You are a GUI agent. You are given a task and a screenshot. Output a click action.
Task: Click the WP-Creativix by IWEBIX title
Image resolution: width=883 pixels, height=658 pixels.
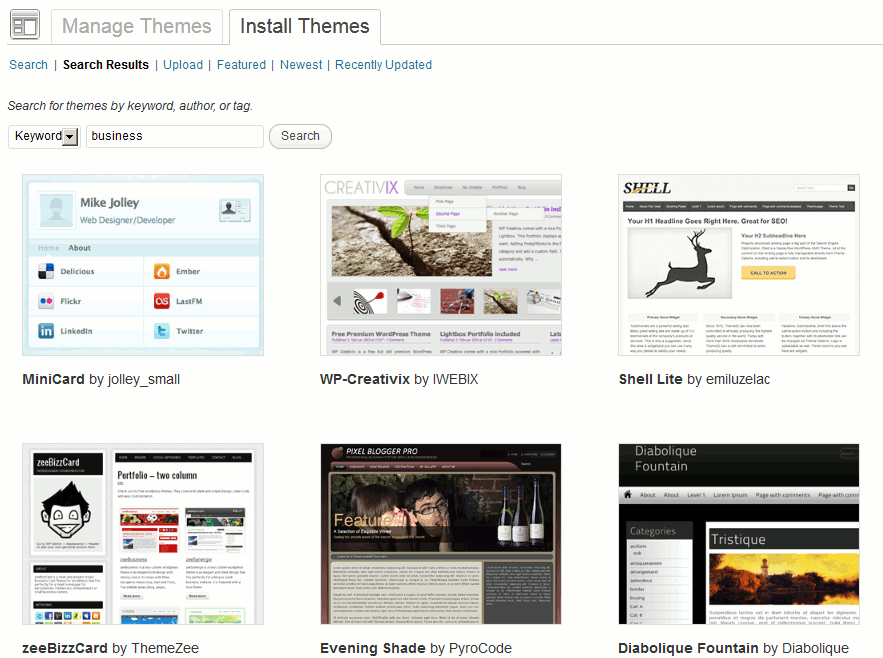[x=399, y=379]
